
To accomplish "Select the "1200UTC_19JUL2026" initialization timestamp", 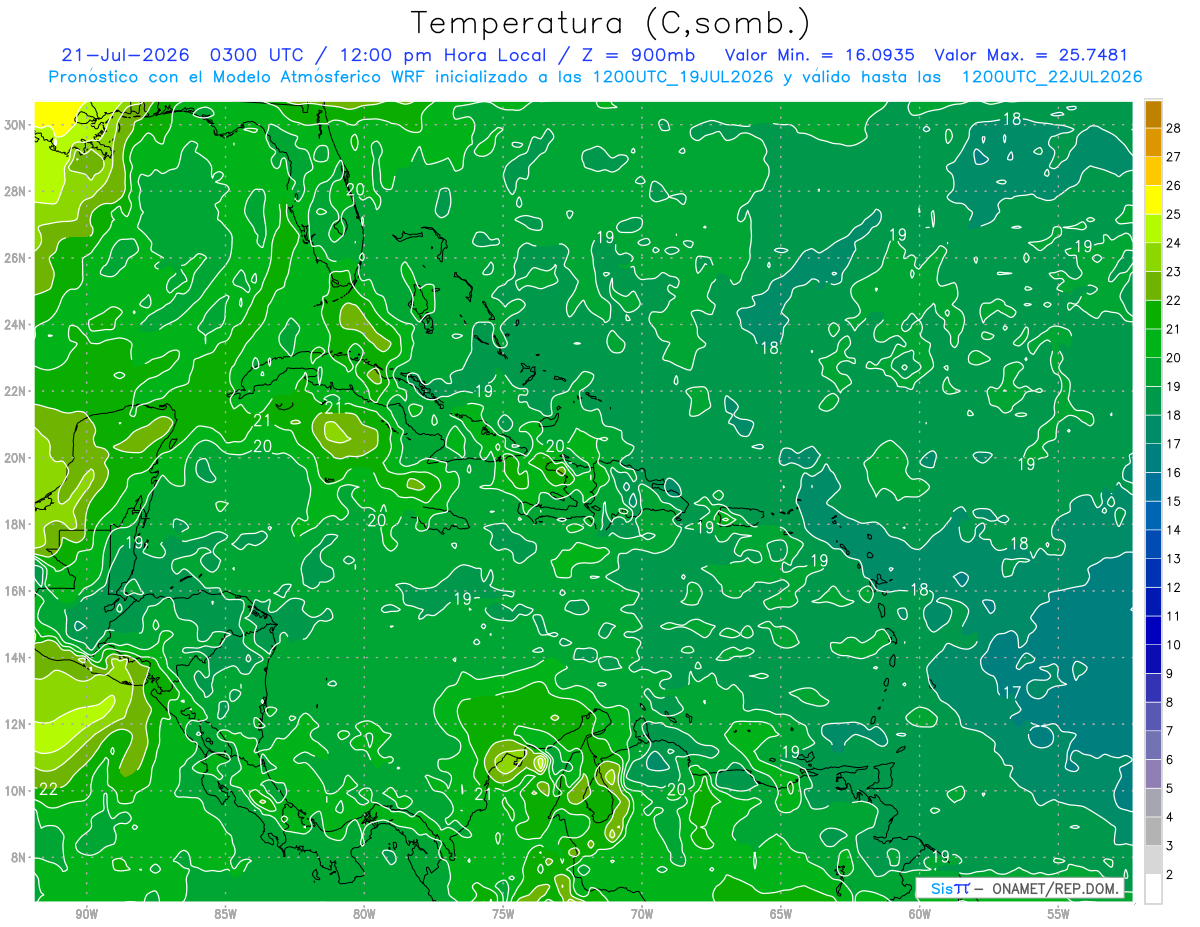I will click(683, 76).
